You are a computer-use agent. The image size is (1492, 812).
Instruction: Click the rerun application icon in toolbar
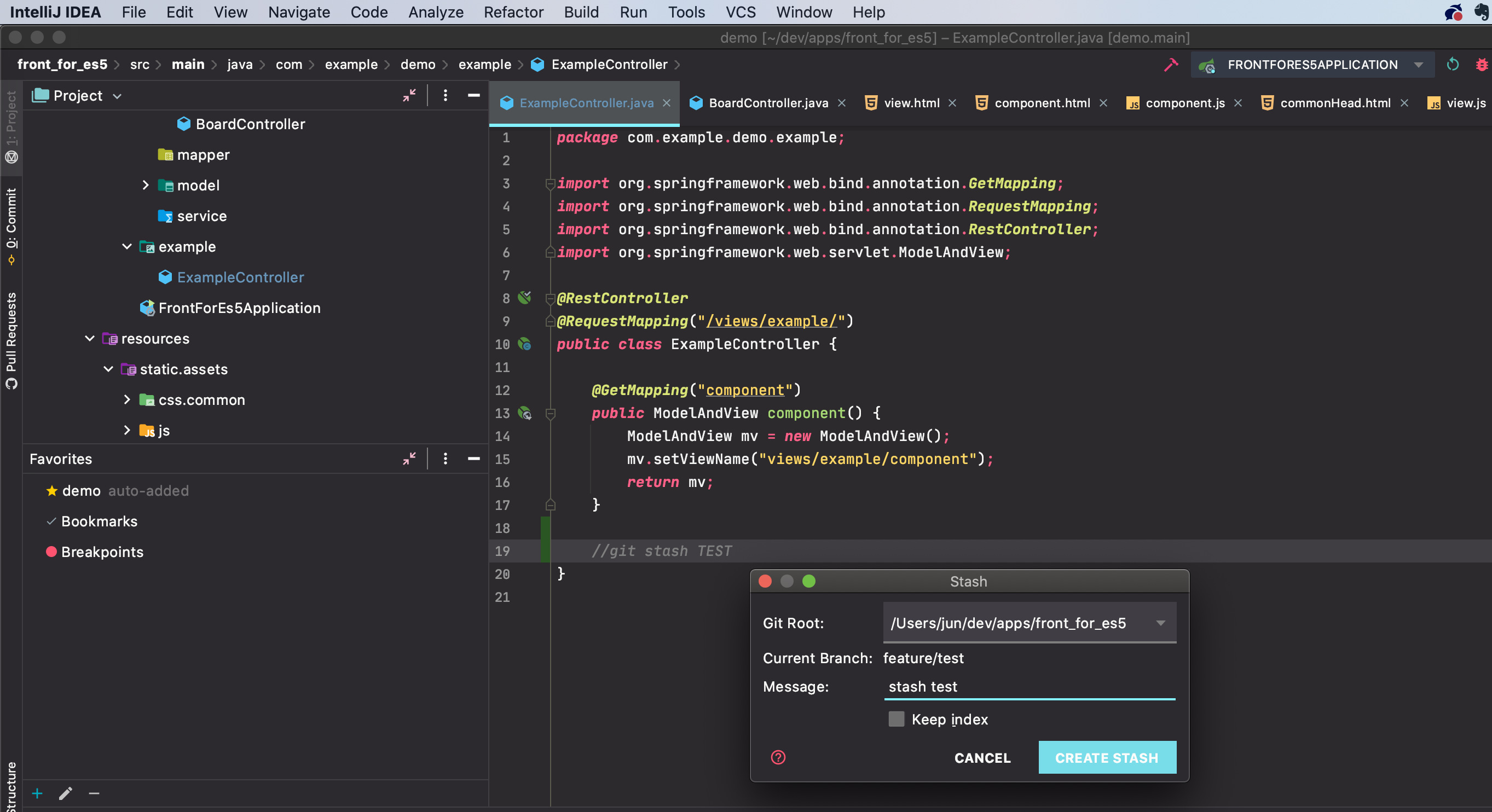(x=1452, y=64)
